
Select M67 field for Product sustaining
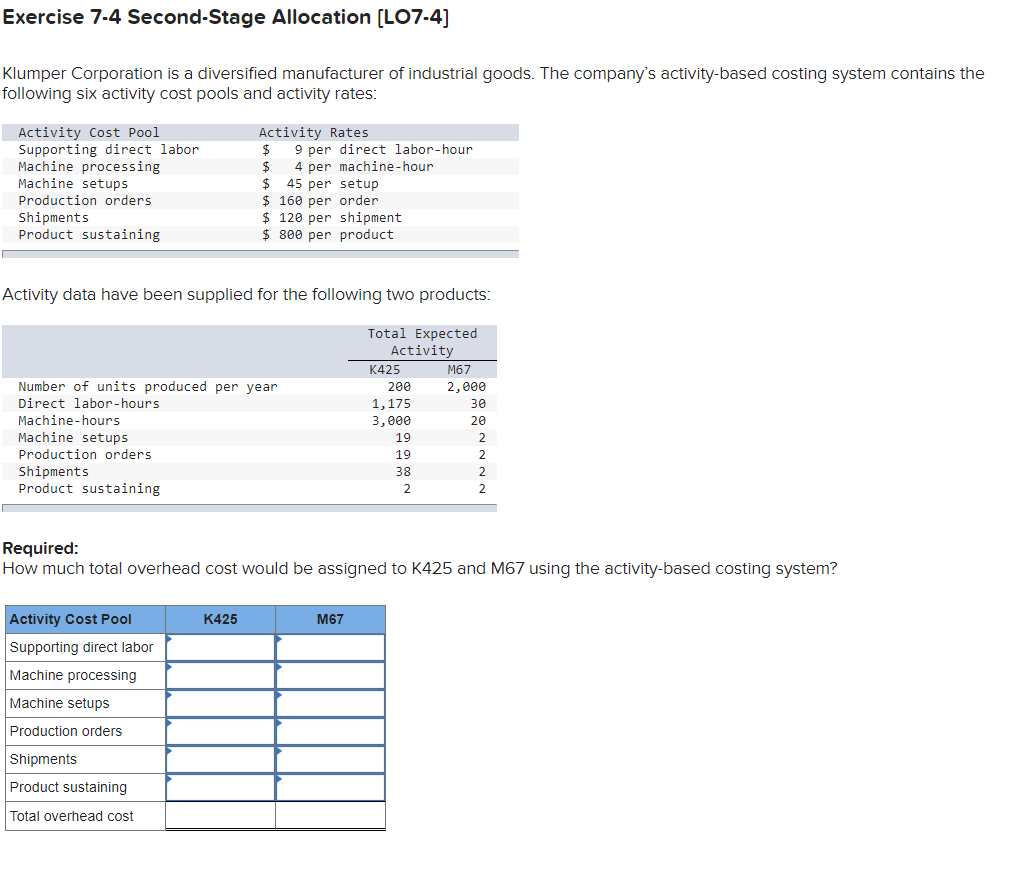330,787
